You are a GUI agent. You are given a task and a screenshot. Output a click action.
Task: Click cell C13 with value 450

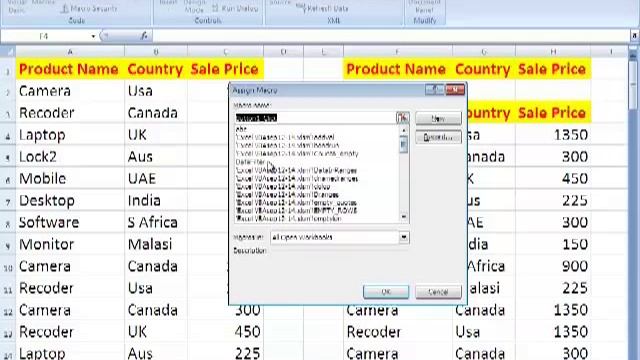tap(226, 332)
